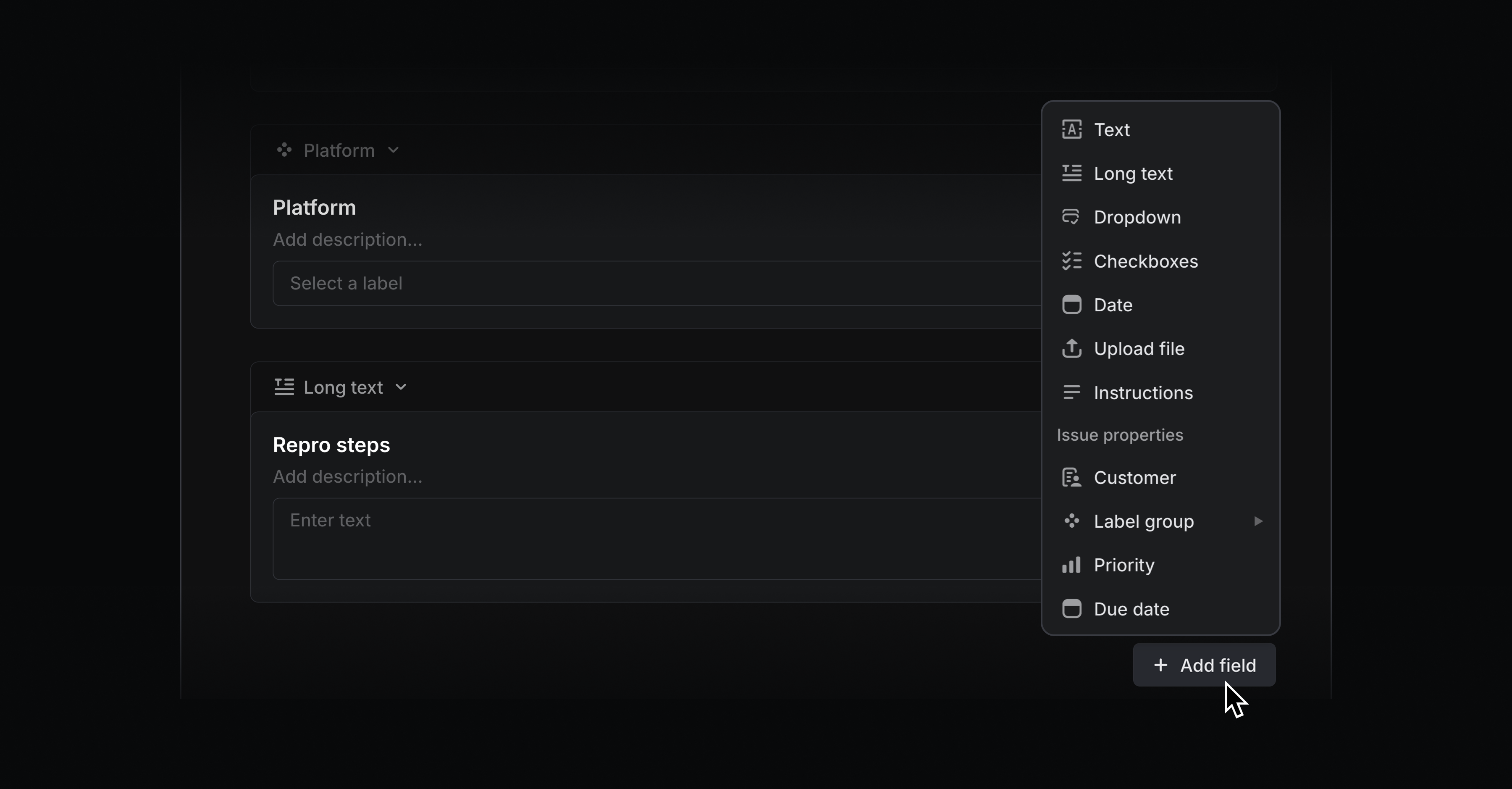
Task: Click the Customer icon under Issue properties
Action: click(x=1072, y=477)
